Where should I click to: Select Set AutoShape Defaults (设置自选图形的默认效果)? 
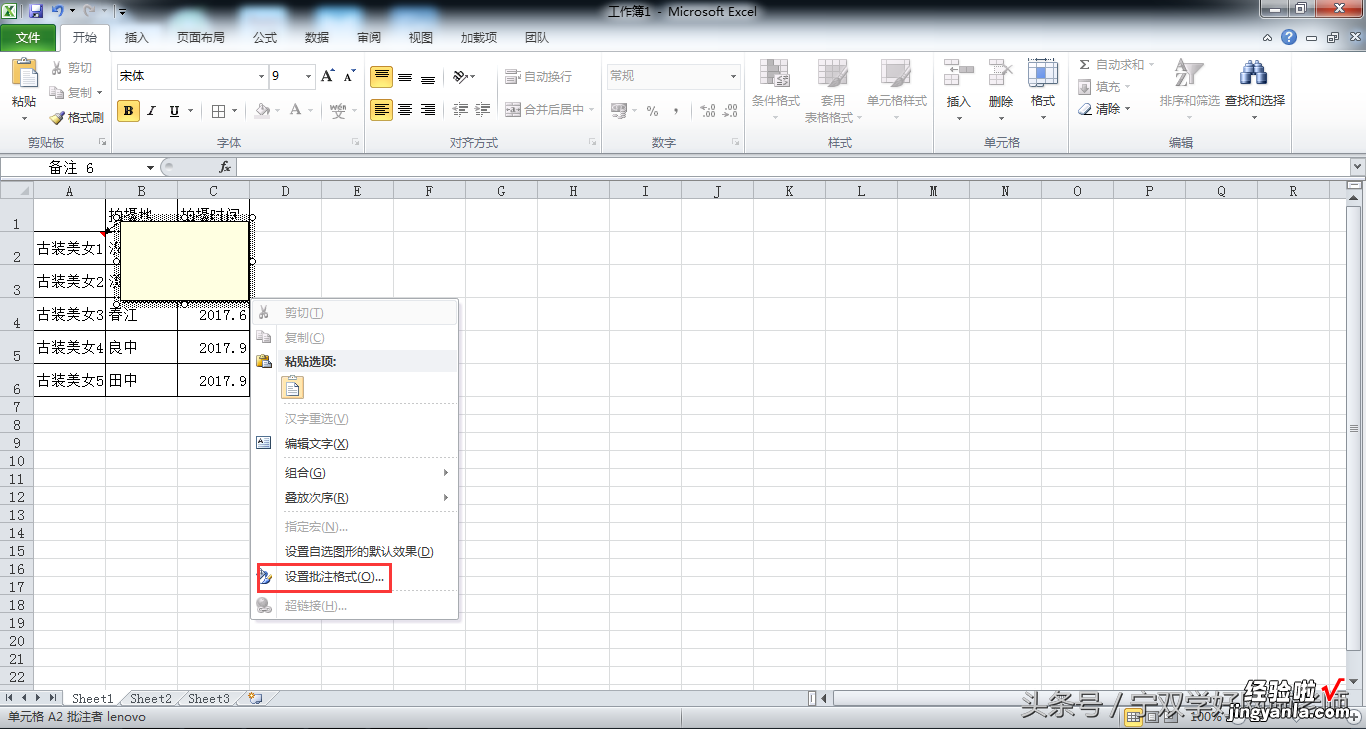click(x=354, y=552)
